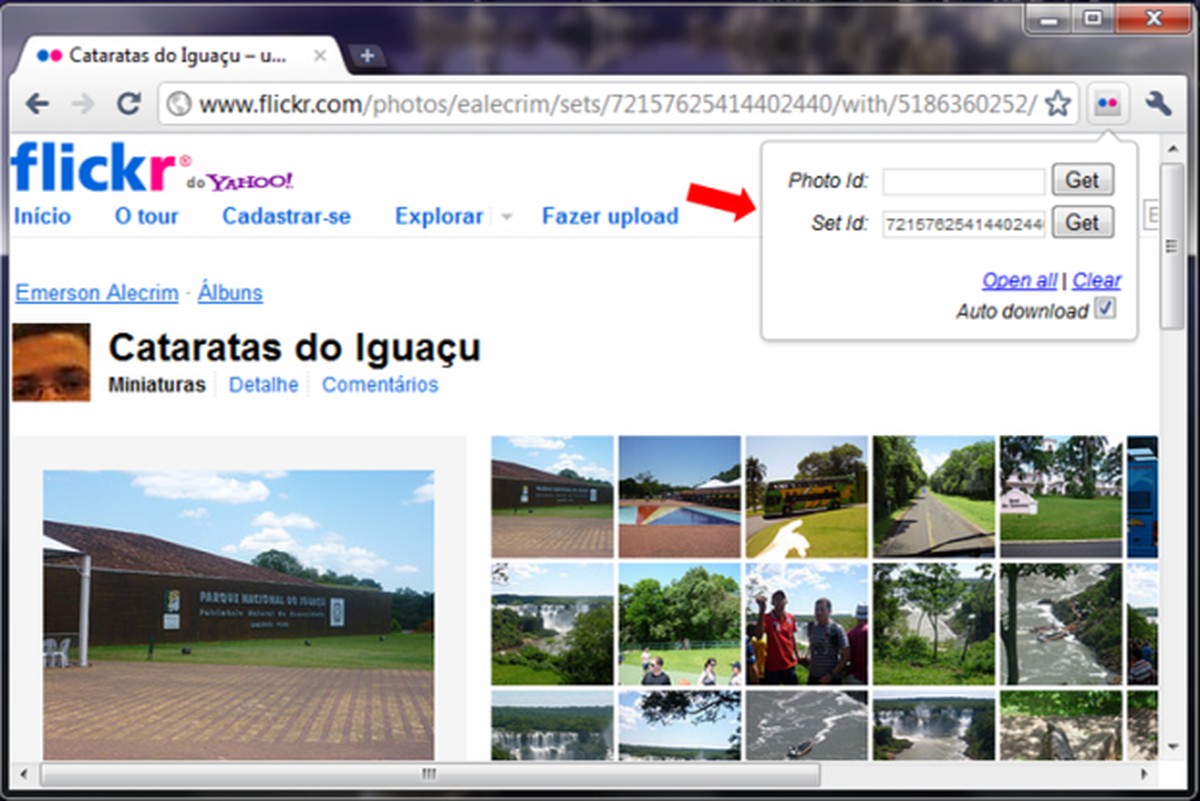The width and height of the screenshot is (1200, 801).
Task: Bookmark the page using the star icon
Action: (1057, 103)
